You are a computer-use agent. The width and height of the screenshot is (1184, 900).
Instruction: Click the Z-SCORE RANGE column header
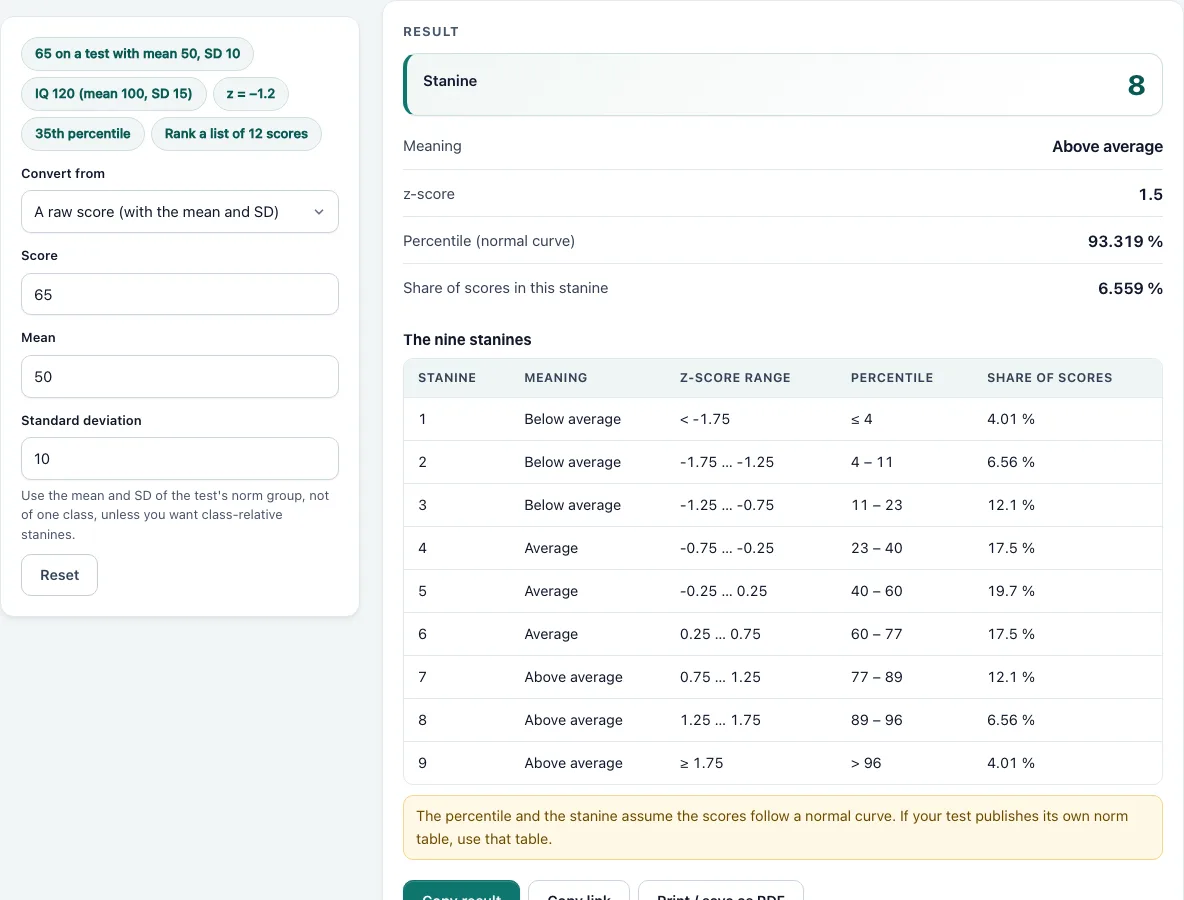(x=735, y=378)
